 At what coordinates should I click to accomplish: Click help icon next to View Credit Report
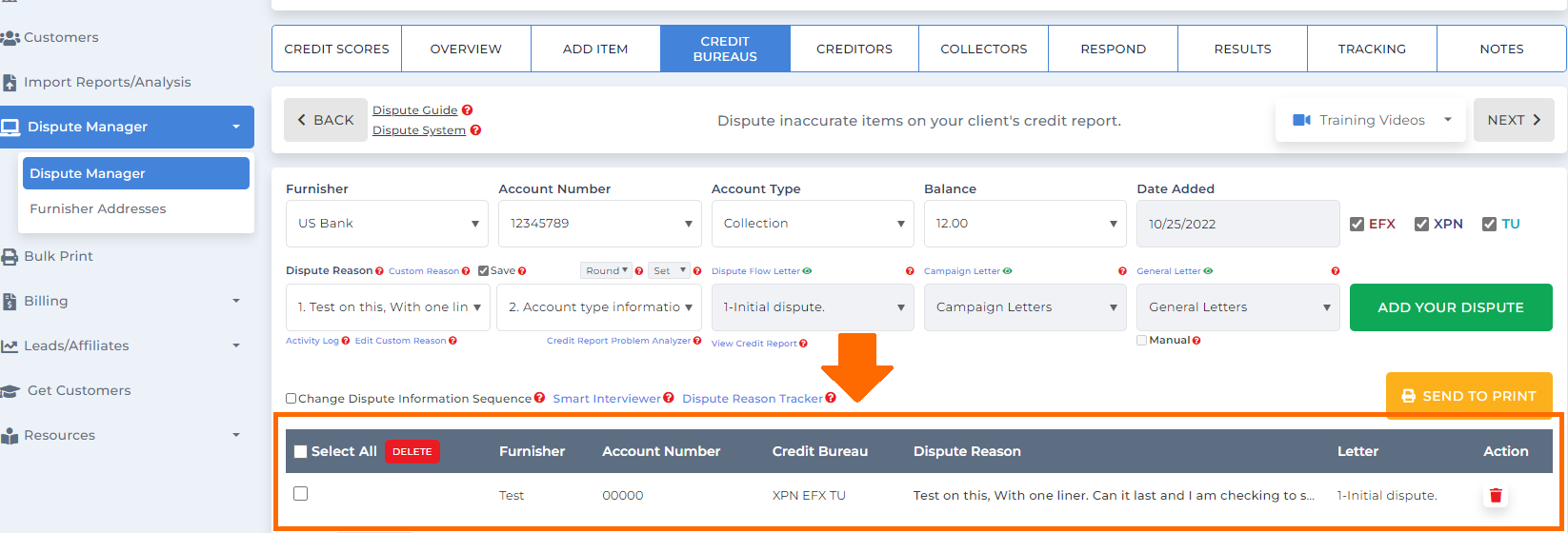coord(803,344)
